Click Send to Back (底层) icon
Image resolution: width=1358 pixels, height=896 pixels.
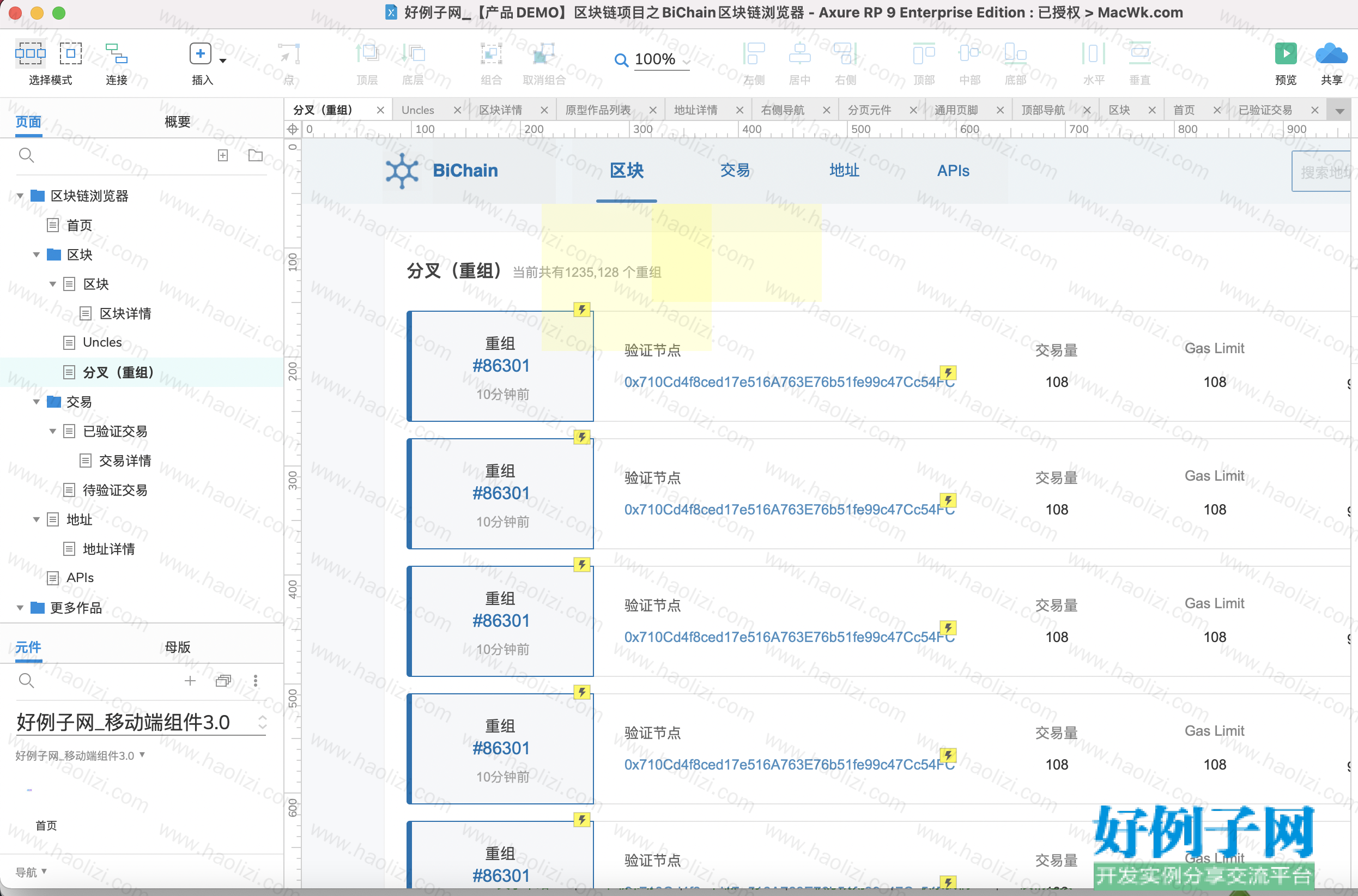coord(413,54)
